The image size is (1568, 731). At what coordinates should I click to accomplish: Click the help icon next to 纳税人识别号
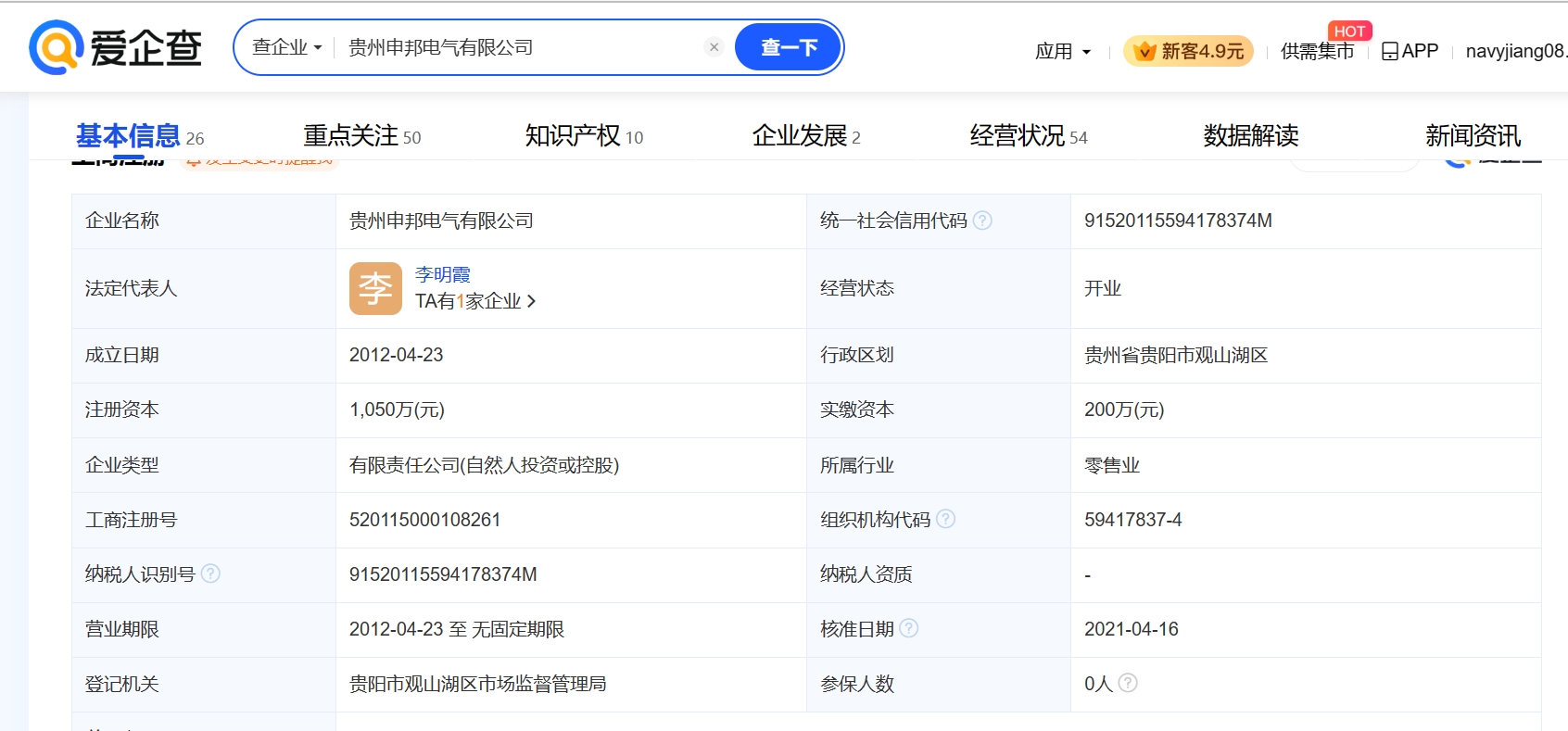click(211, 573)
